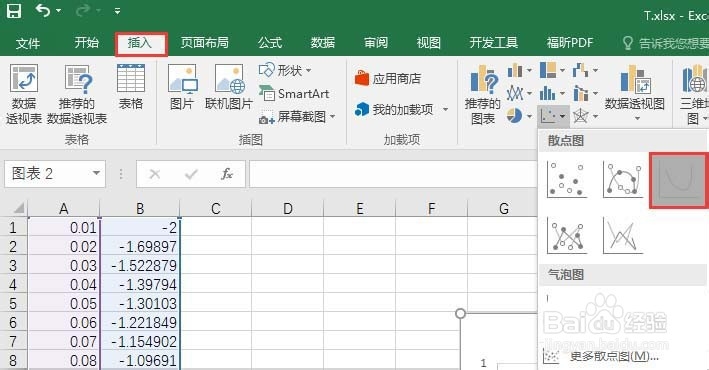Select column B header

click(x=140, y=209)
